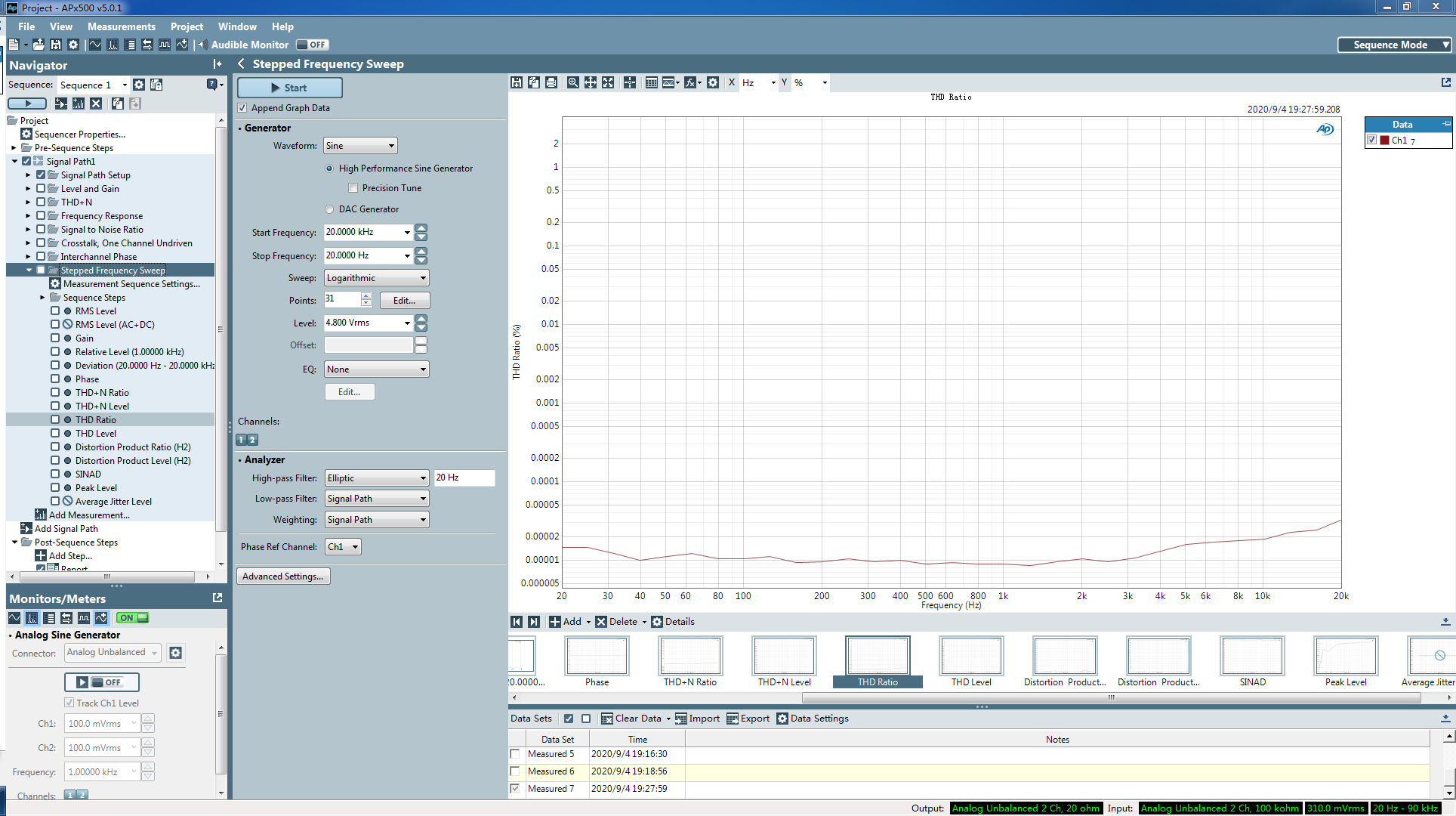The image size is (1456, 816).
Task: Open Weighting dropdown
Action: click(x=377, y=520)
